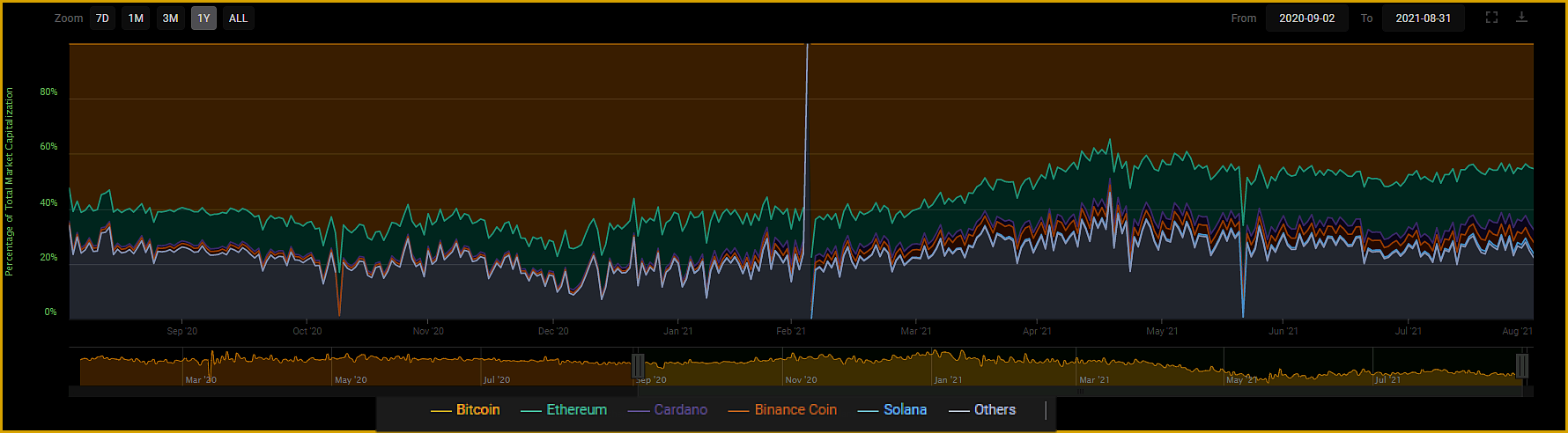Show ALL available chart history
Screen dimensions: 1568x433
(238, 18)
